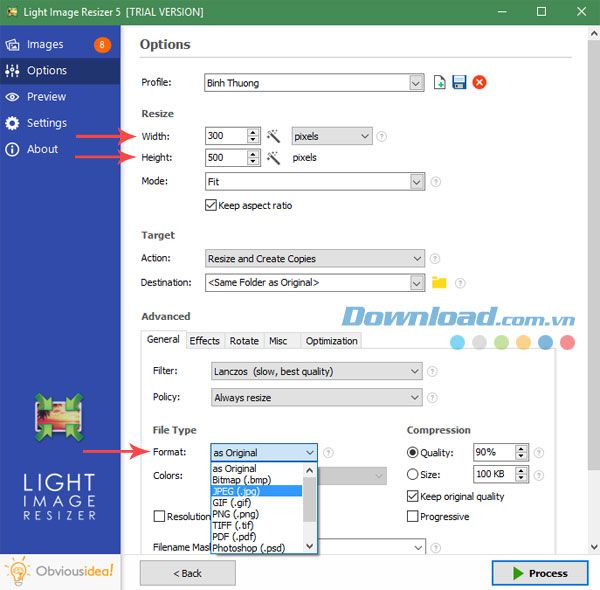Click help icon next to Filename Mask
The width and height of the screenshot is (600, 590).
[x=436, y=548]
